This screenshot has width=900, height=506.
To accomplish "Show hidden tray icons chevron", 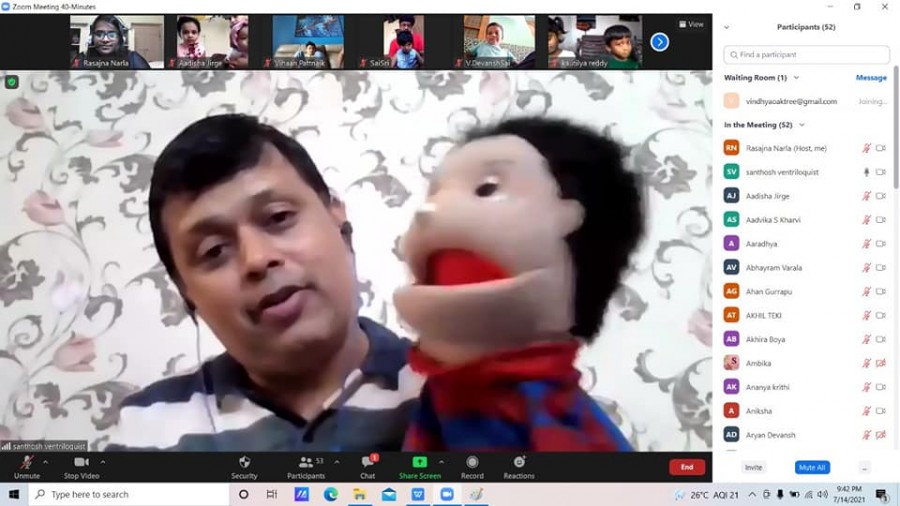I will click(752, 495).
